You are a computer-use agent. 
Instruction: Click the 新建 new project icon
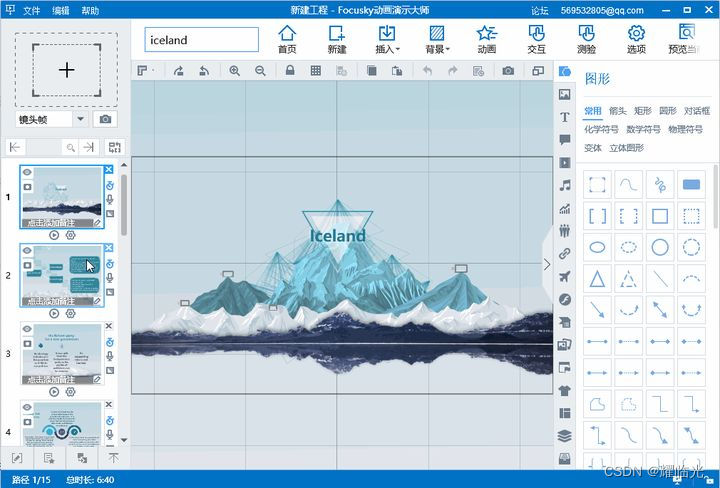[337, 39]
